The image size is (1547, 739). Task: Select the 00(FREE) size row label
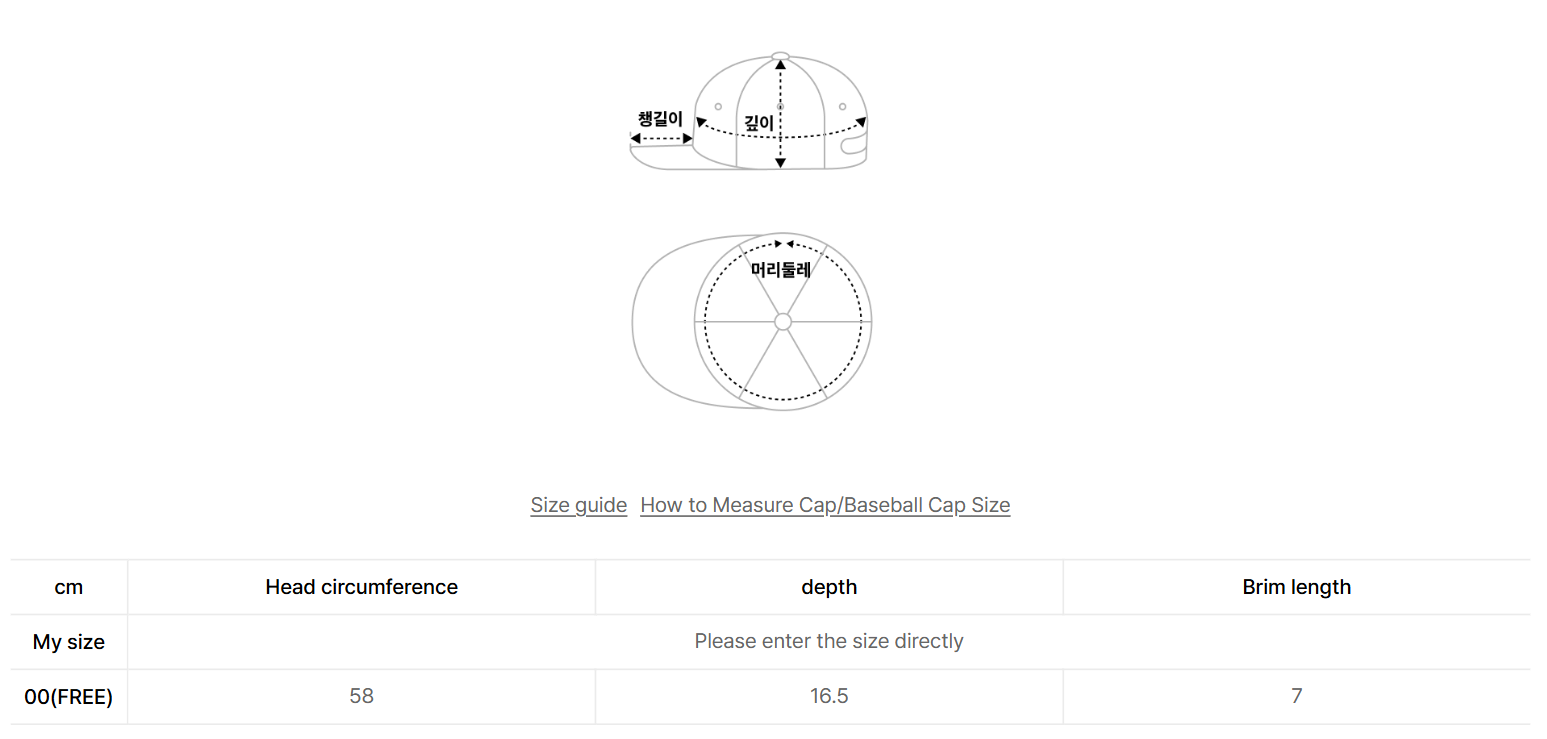coord(69,696)
